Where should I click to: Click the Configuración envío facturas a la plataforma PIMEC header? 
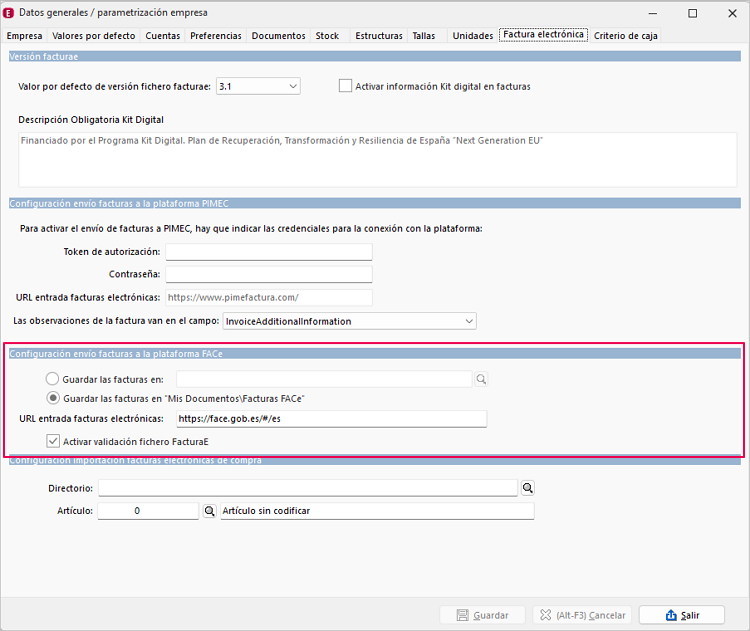pyautogui.click(x=375, y=203)
